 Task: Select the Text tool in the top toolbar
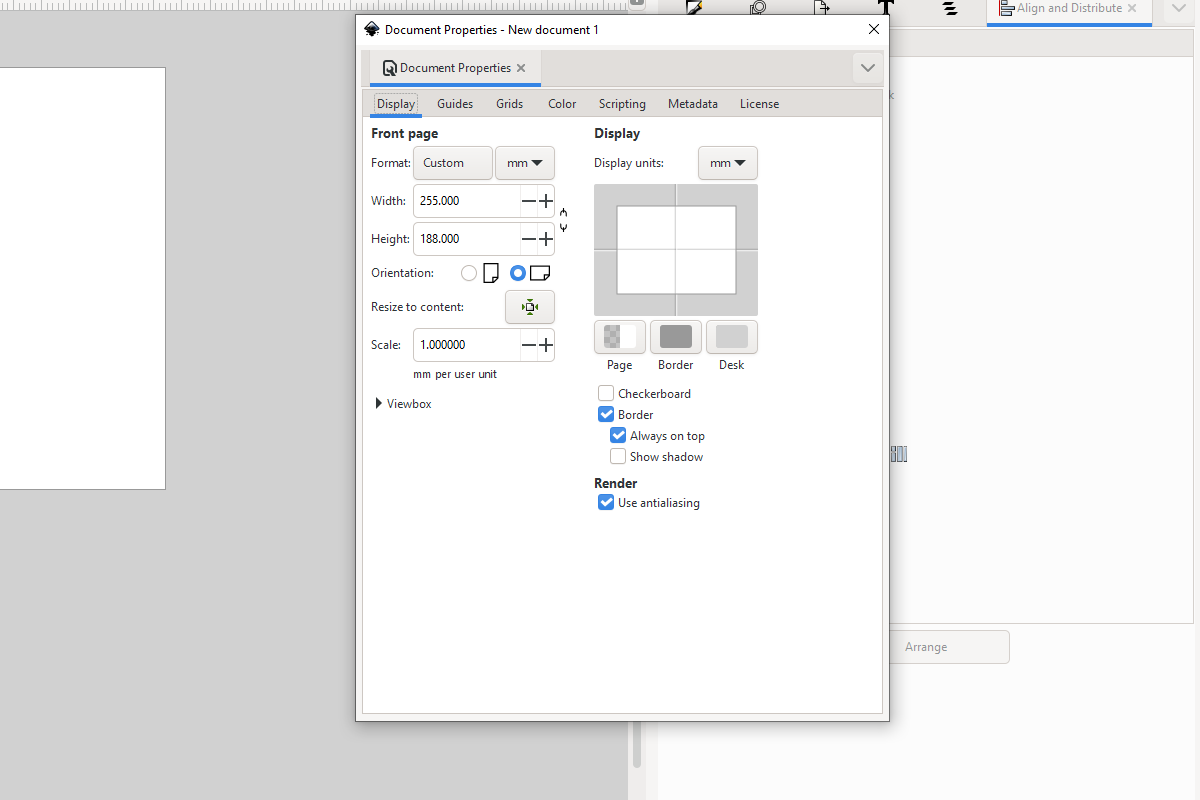coord(884,8)
